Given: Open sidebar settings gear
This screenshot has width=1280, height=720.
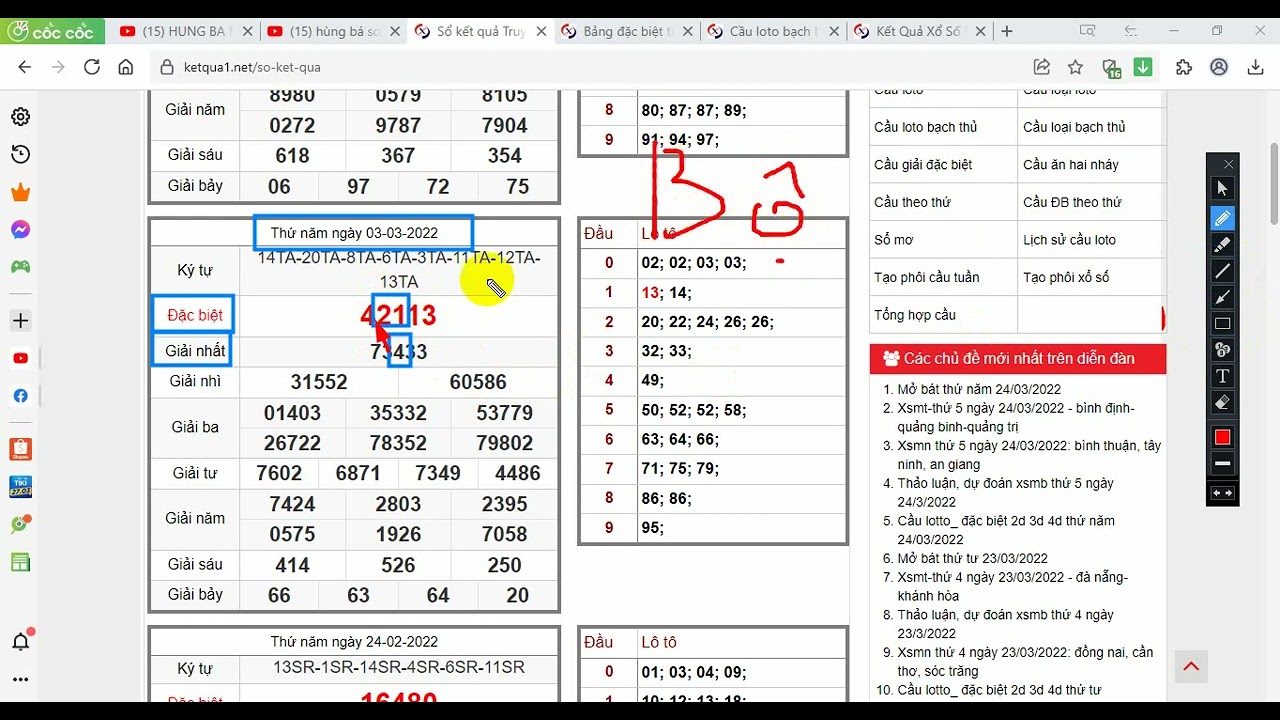Looking at the screenshot, I should pyautogui.click(x=20, y=117).
